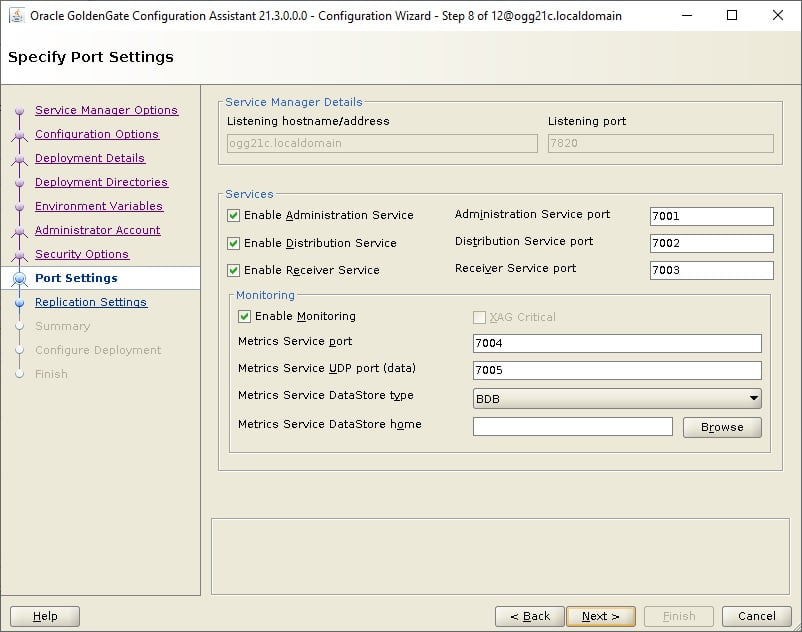This screenshot has width=802, height=632.
Task: Click the 'Monitoring' group title
Action: [265, 295]
